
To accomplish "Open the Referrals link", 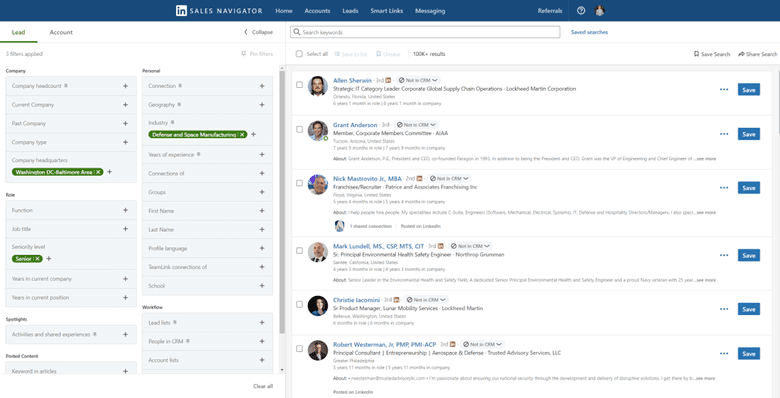I will pyautogui.click(x=550, y=10).
